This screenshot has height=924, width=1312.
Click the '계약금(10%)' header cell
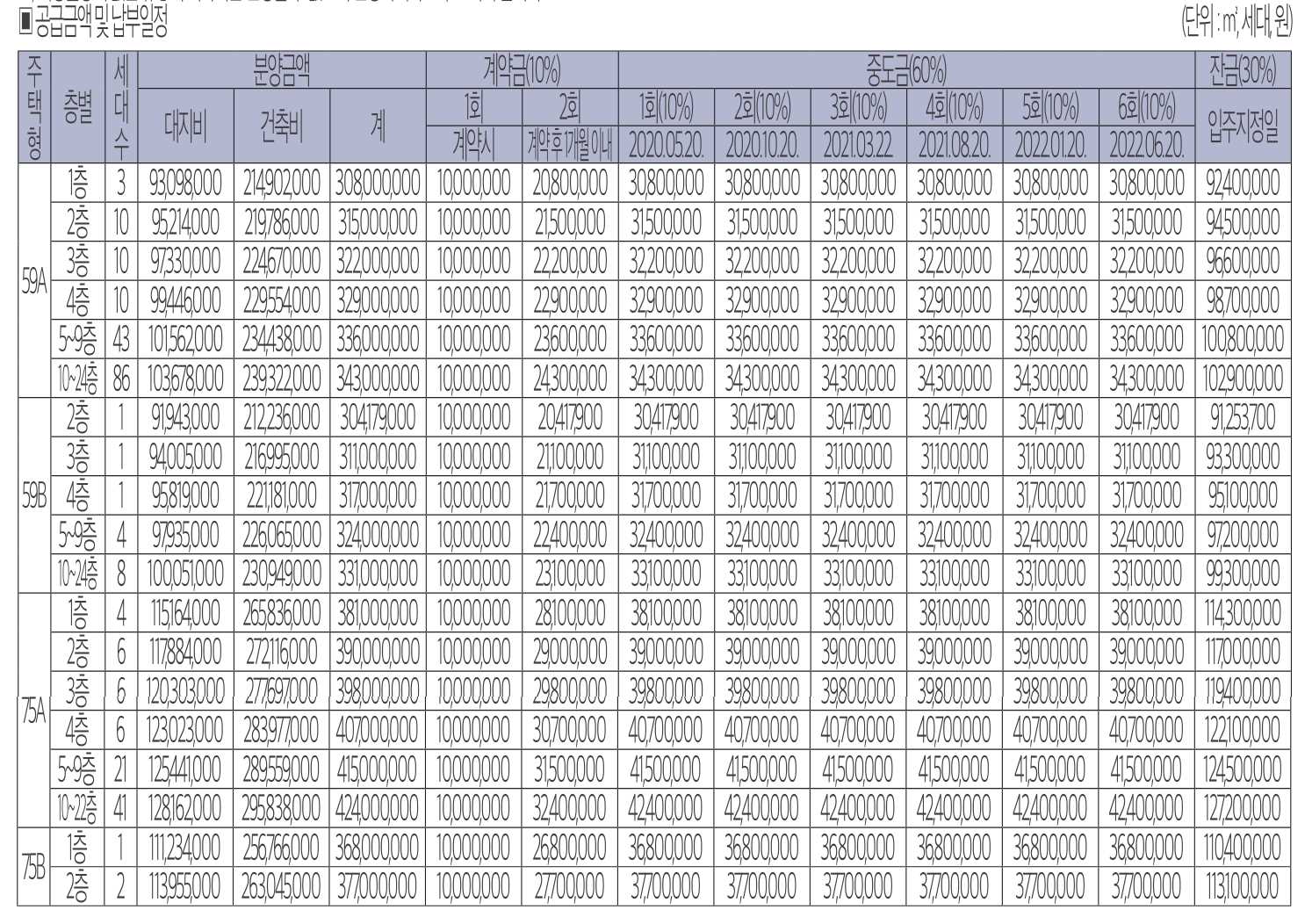click(x=522, y=70)
